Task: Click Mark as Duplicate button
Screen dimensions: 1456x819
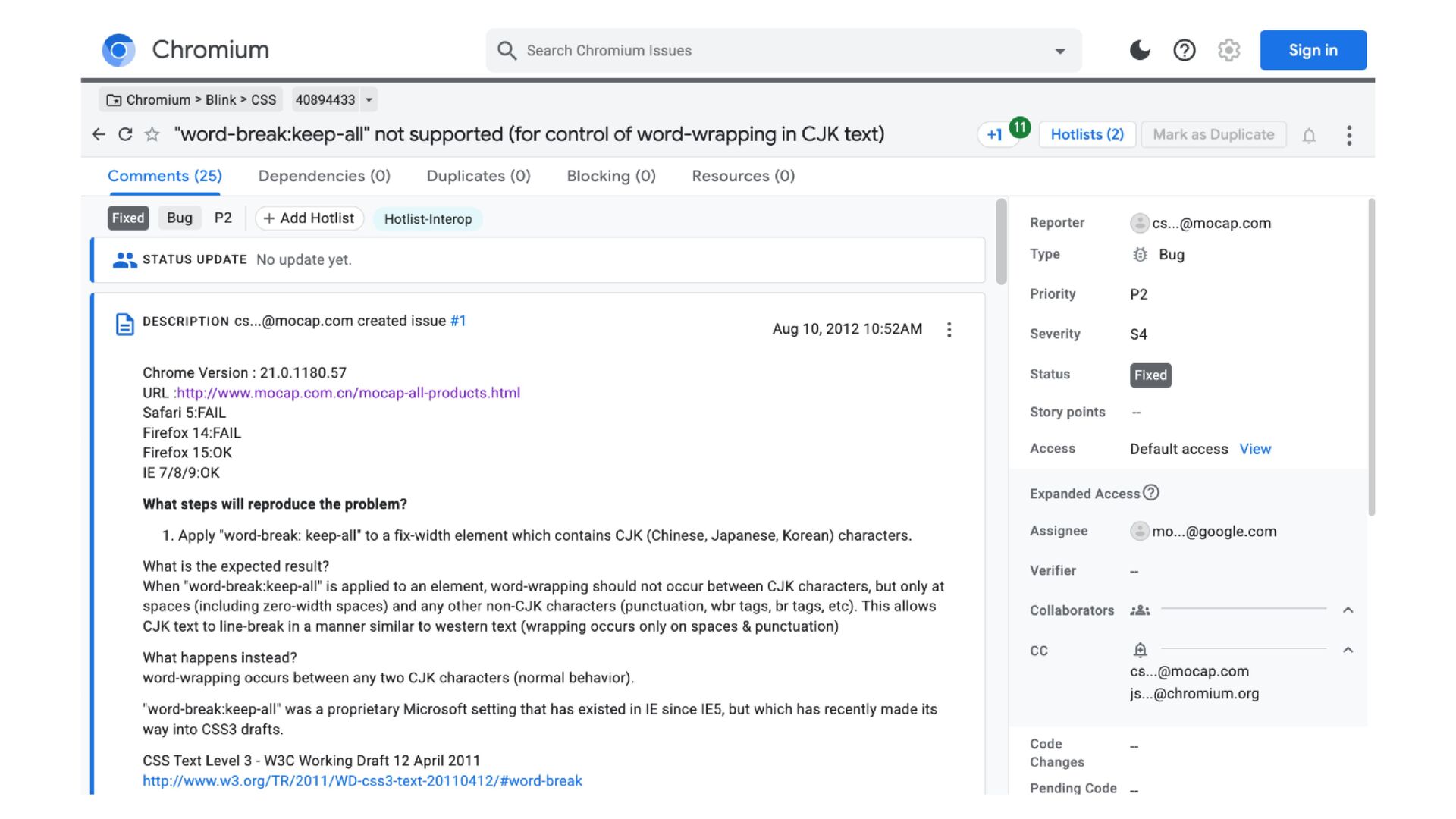Action: (1213, 134)
